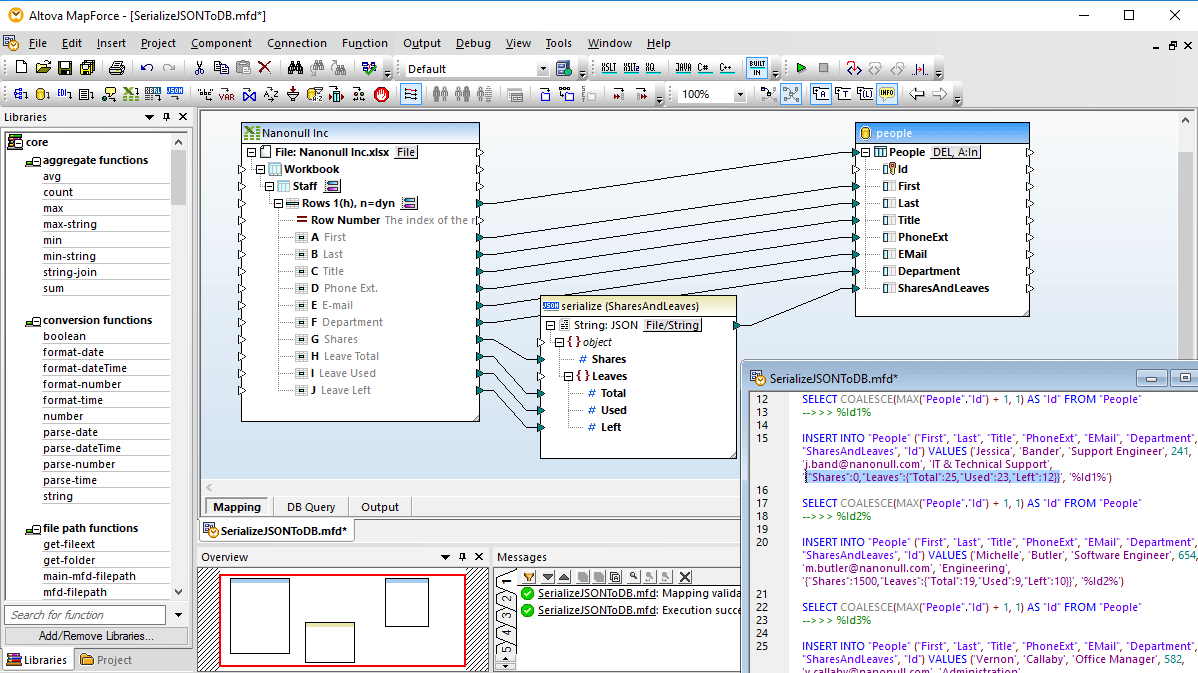This screenshot has height=673, width=1198.
Task: Collapse the Rows 1(h), n=dyn node
Action: (279, 203)
